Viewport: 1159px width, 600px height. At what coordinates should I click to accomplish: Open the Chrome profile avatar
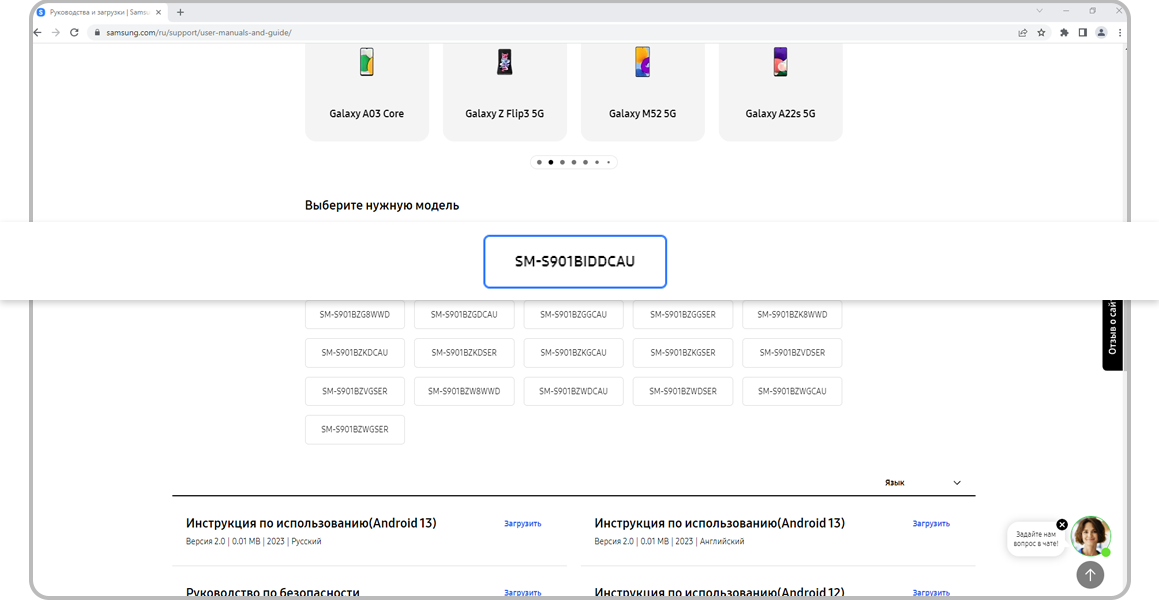coord(1101,33)
